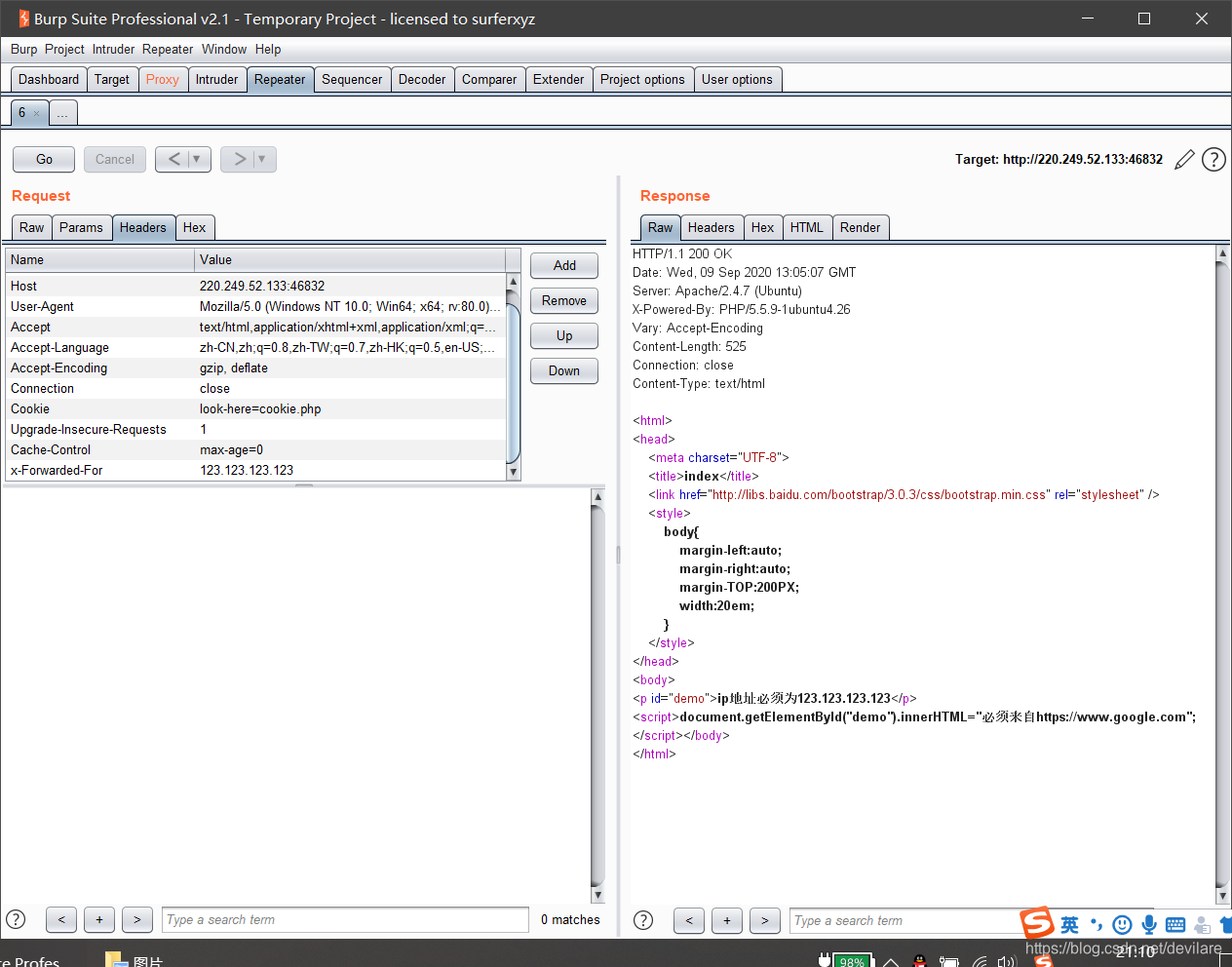Move header Down
1232x967 pixels.
coord(564,370)
